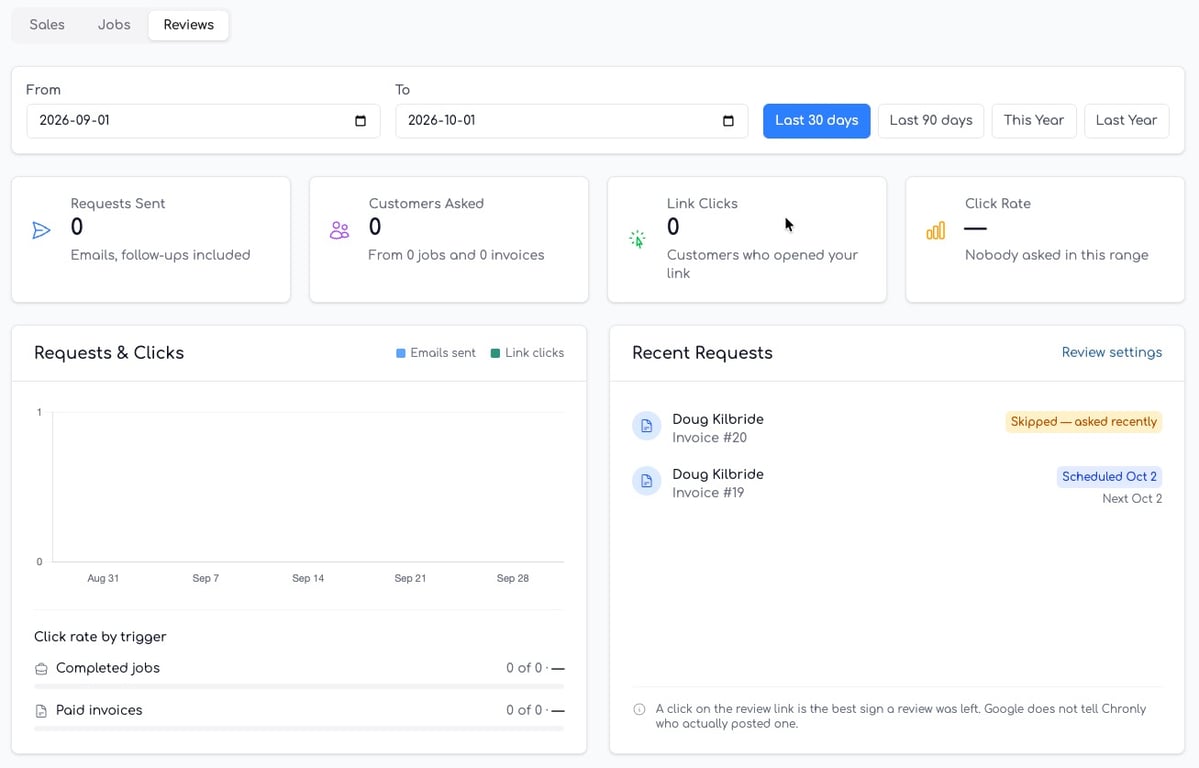Click the Invoice #20 text

point(709,438)
